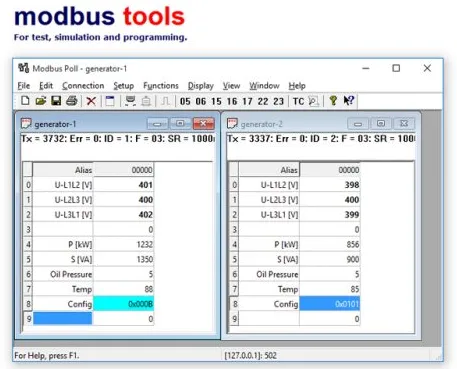
Task: Click S [VA] value 900 in generator-2
Action: click(x=329, y=259)
